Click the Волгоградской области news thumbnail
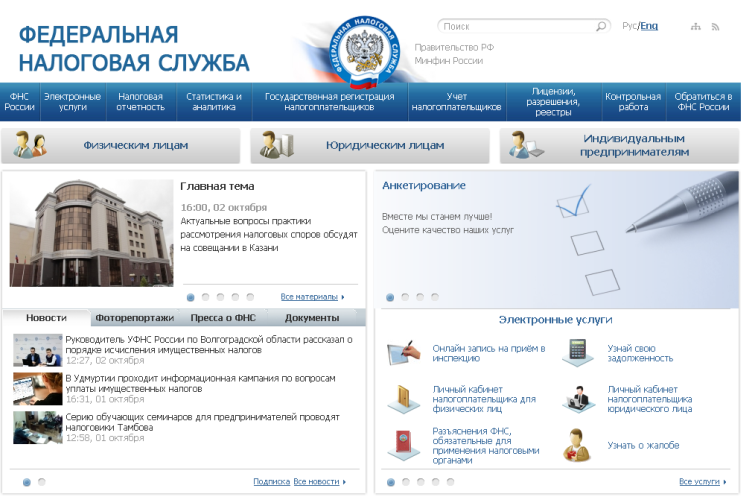Viewport: 741px width, 498px height. pos(38,350)
